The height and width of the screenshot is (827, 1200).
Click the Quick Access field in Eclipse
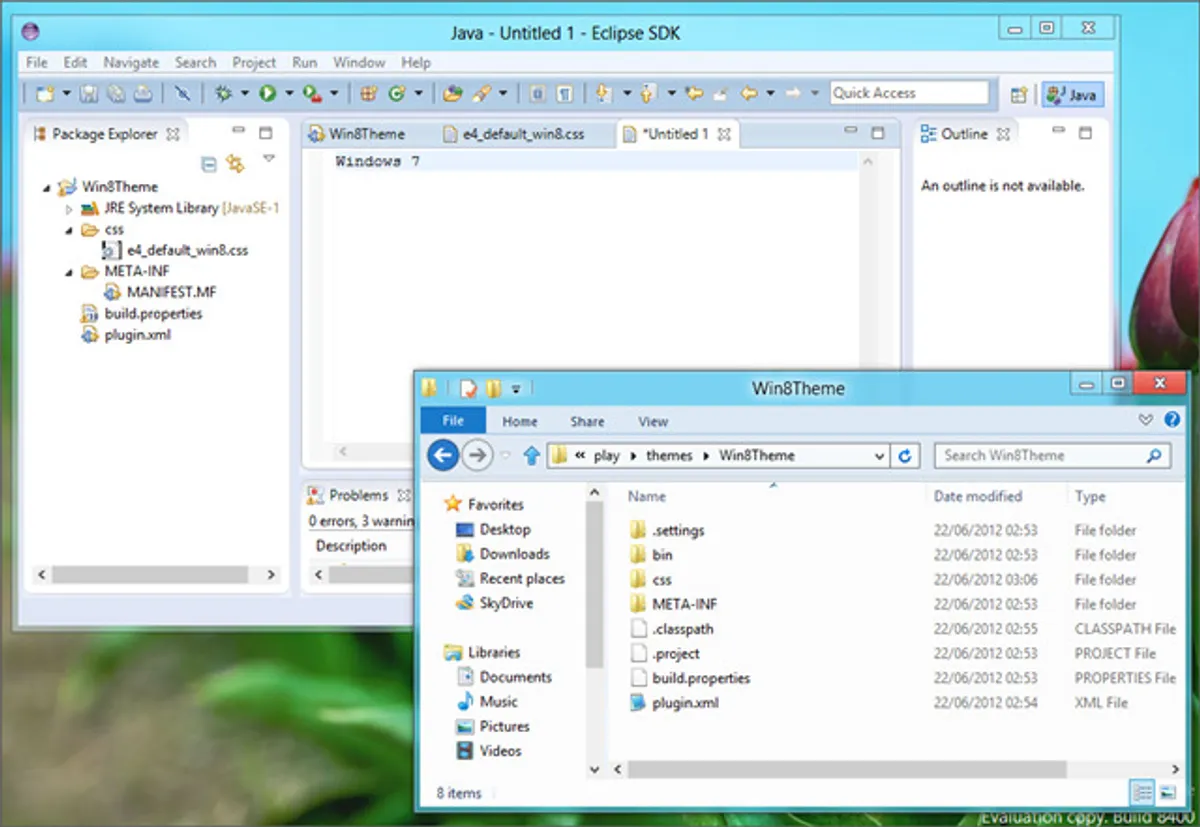(x=909, y=93)
